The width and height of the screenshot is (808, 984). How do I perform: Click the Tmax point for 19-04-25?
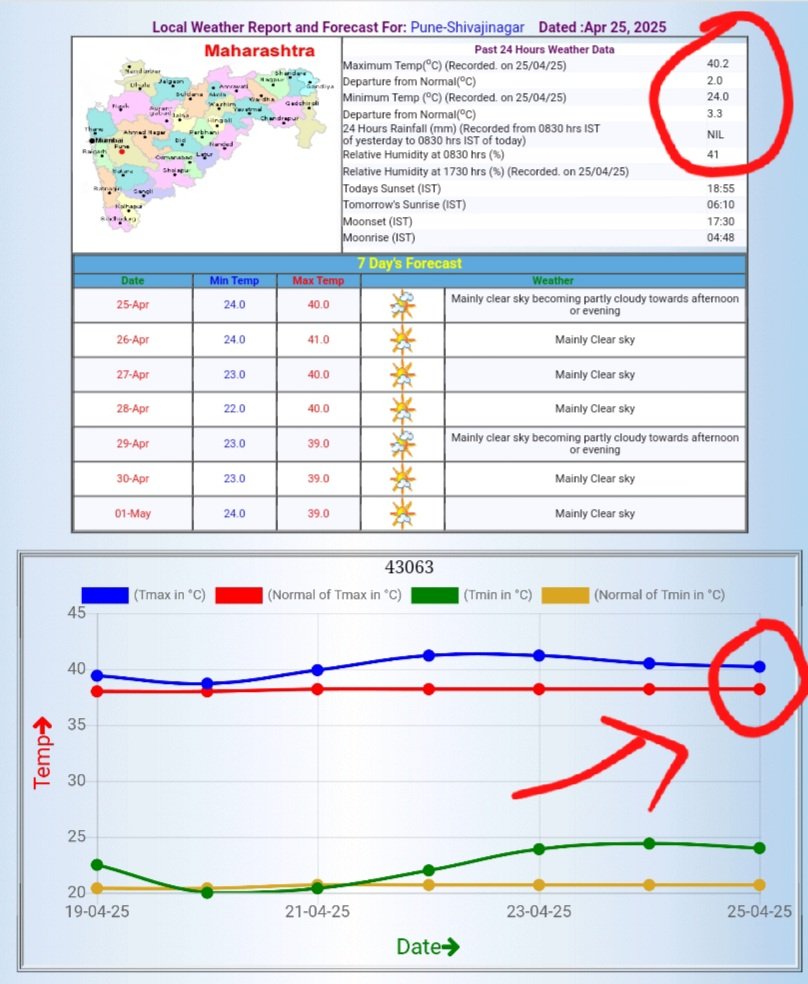pos(97,676)
